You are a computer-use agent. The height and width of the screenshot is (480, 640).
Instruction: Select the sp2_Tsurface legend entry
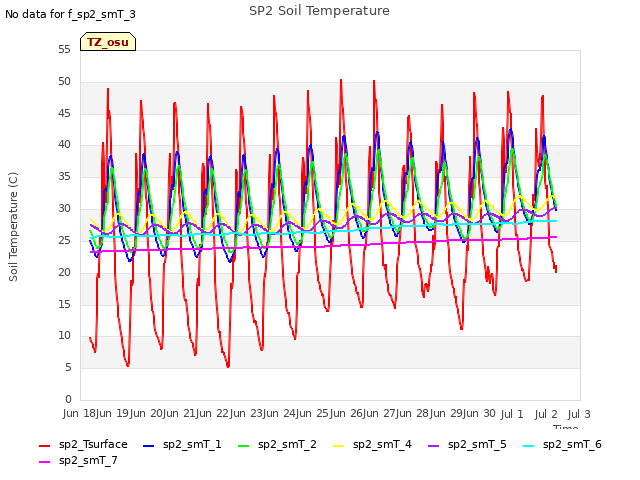(83, 444)
